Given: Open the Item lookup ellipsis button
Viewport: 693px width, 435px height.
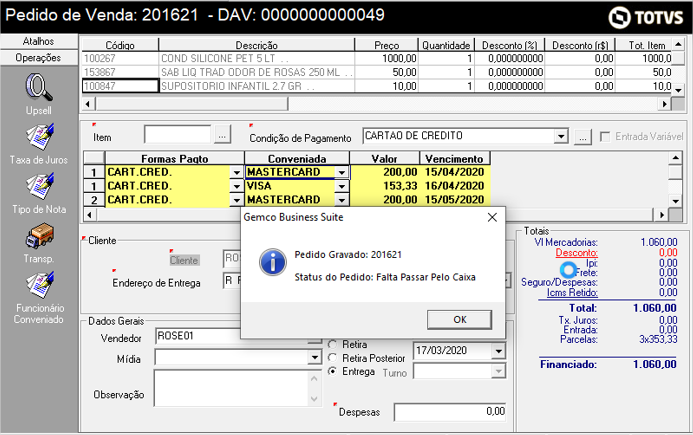Looking at the screenshot, I should (222, 135).
